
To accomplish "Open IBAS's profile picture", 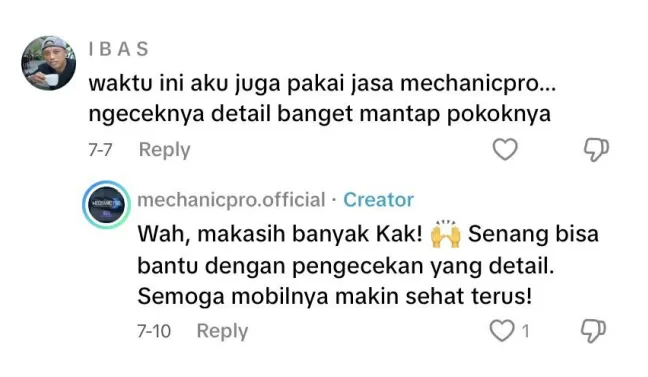I will point(49,63).
